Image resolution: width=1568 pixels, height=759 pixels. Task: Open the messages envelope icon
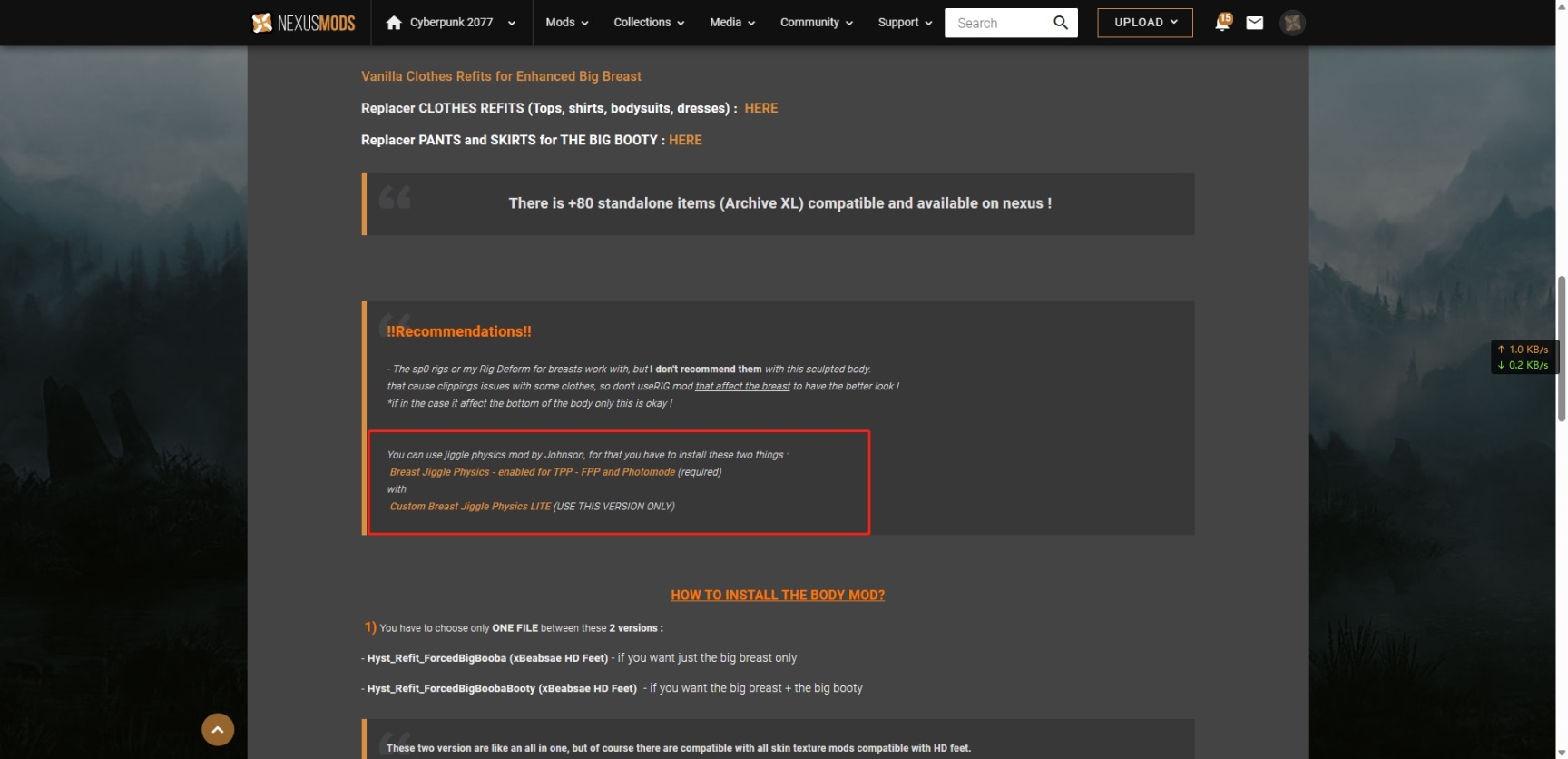[1255, 23]
